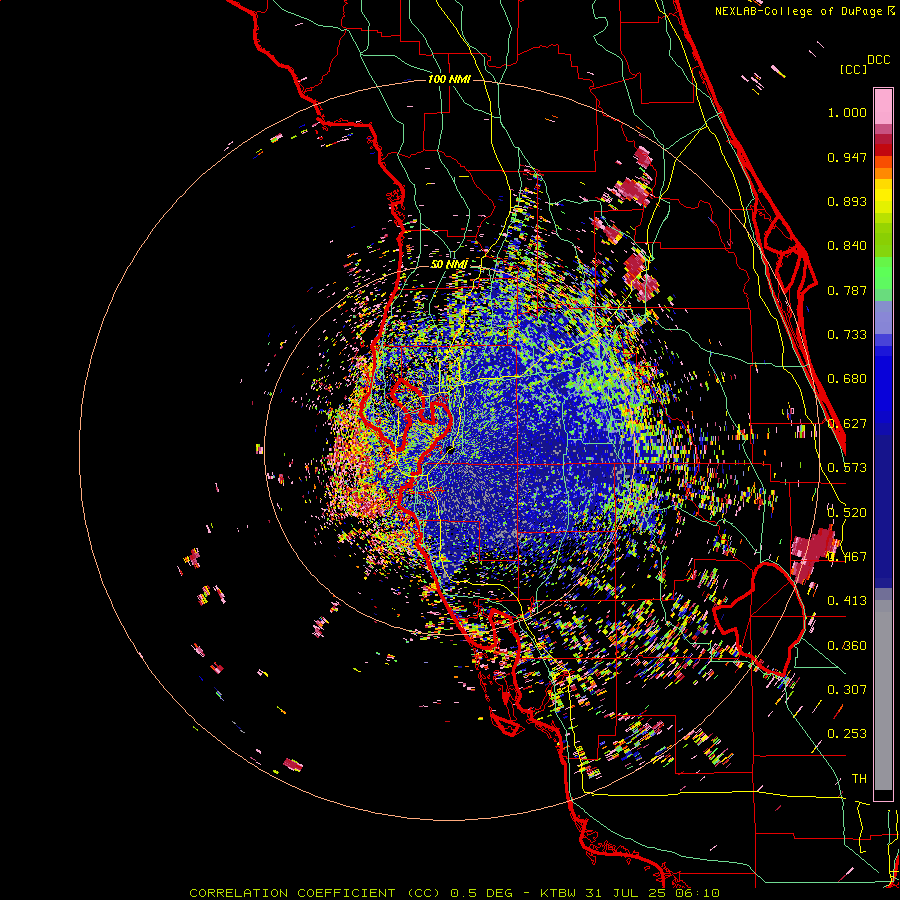
Task: Click the TH label at the color scale bottom
Action: click(859, 779)
